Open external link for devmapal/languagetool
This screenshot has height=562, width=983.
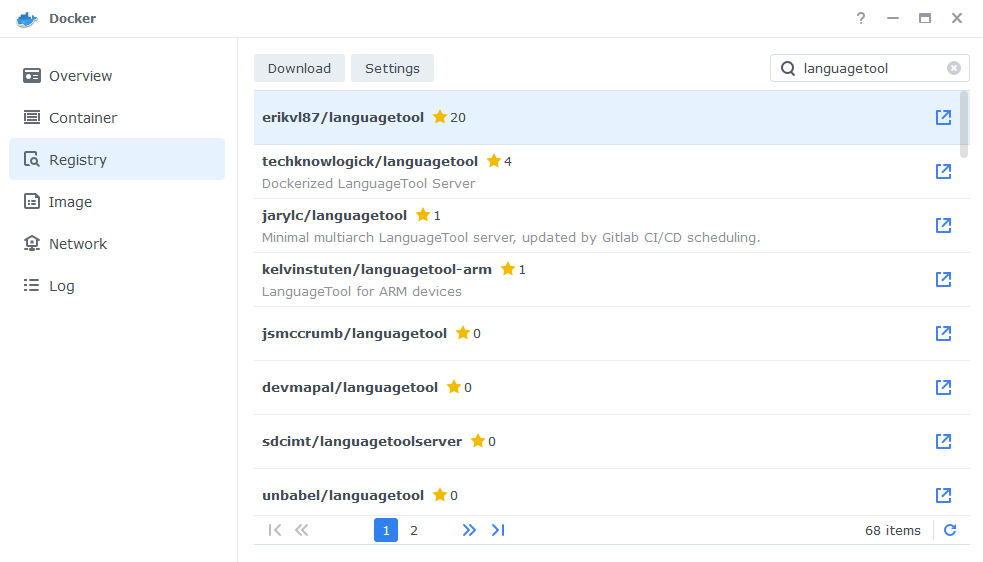click(943, 387)
